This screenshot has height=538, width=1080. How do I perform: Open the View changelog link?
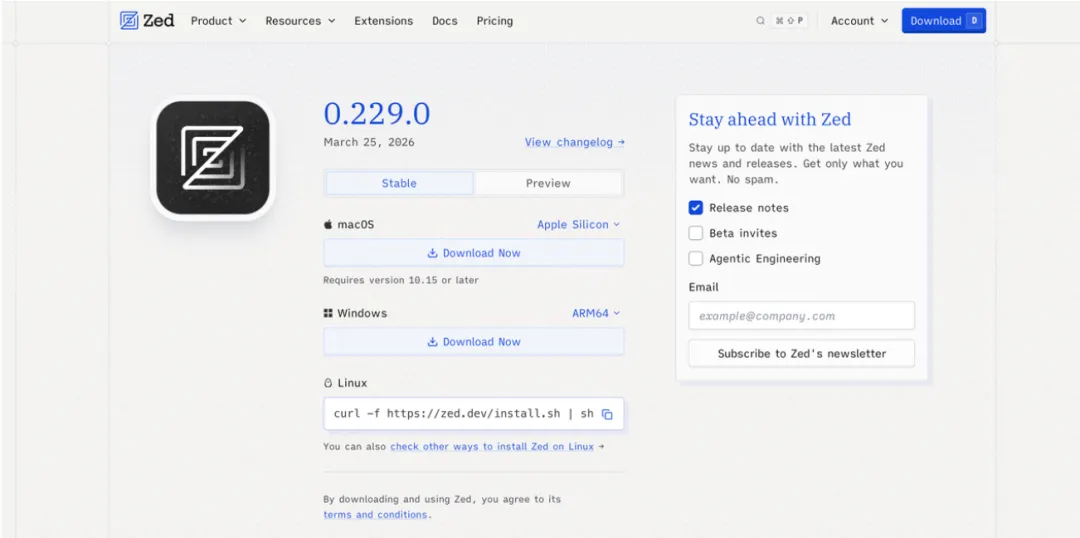[574, 143]
